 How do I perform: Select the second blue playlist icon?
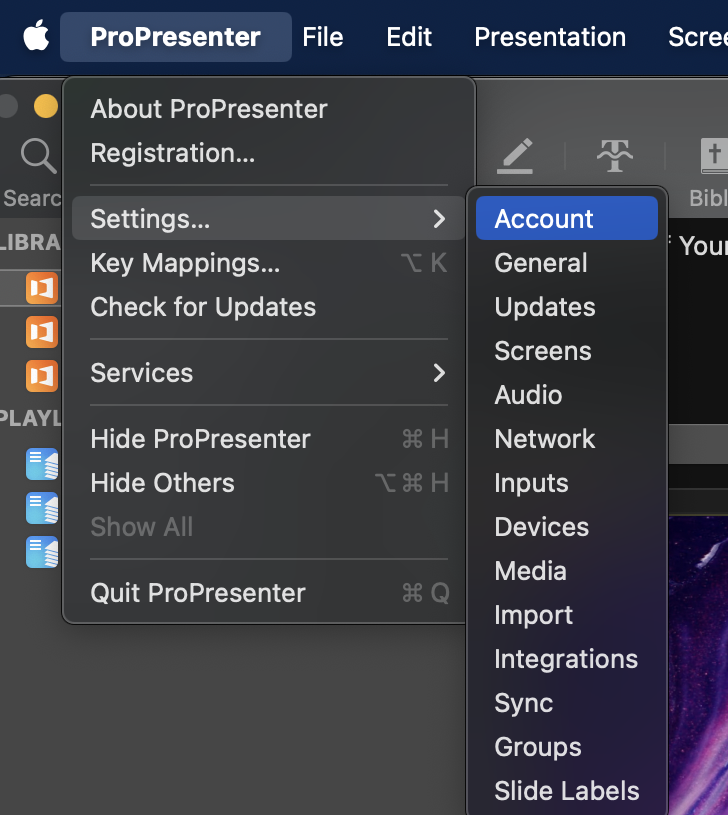(42, 508)
